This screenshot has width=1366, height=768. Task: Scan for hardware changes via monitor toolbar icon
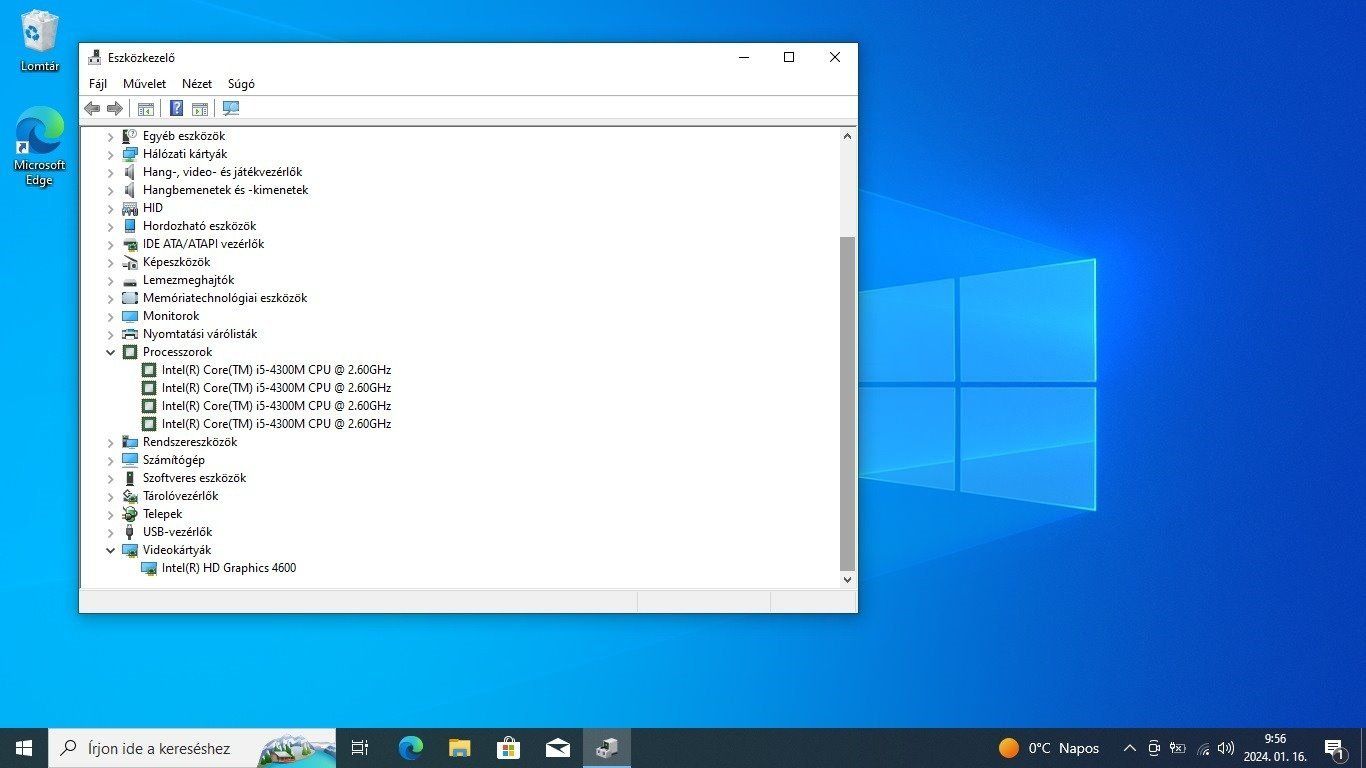(x=231, y=108)
